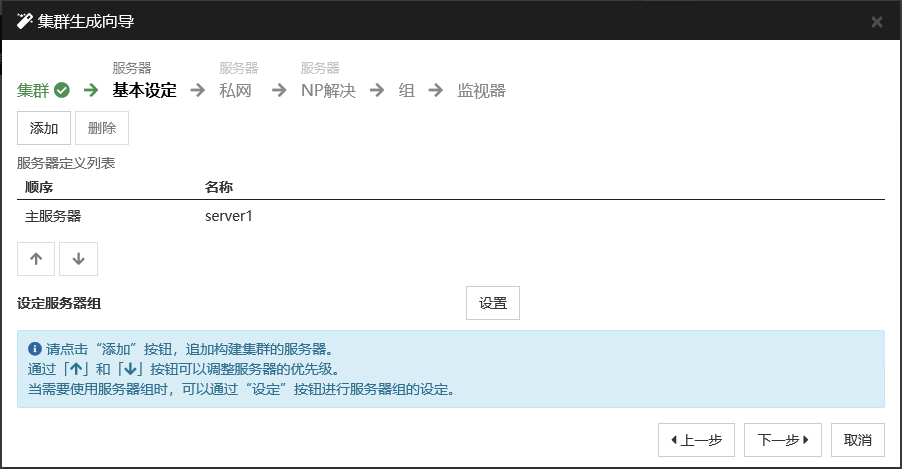This screenshot has width=902, height=469.
Task: Jump to the 监视器 wizard step
Action: pos(481,91)
